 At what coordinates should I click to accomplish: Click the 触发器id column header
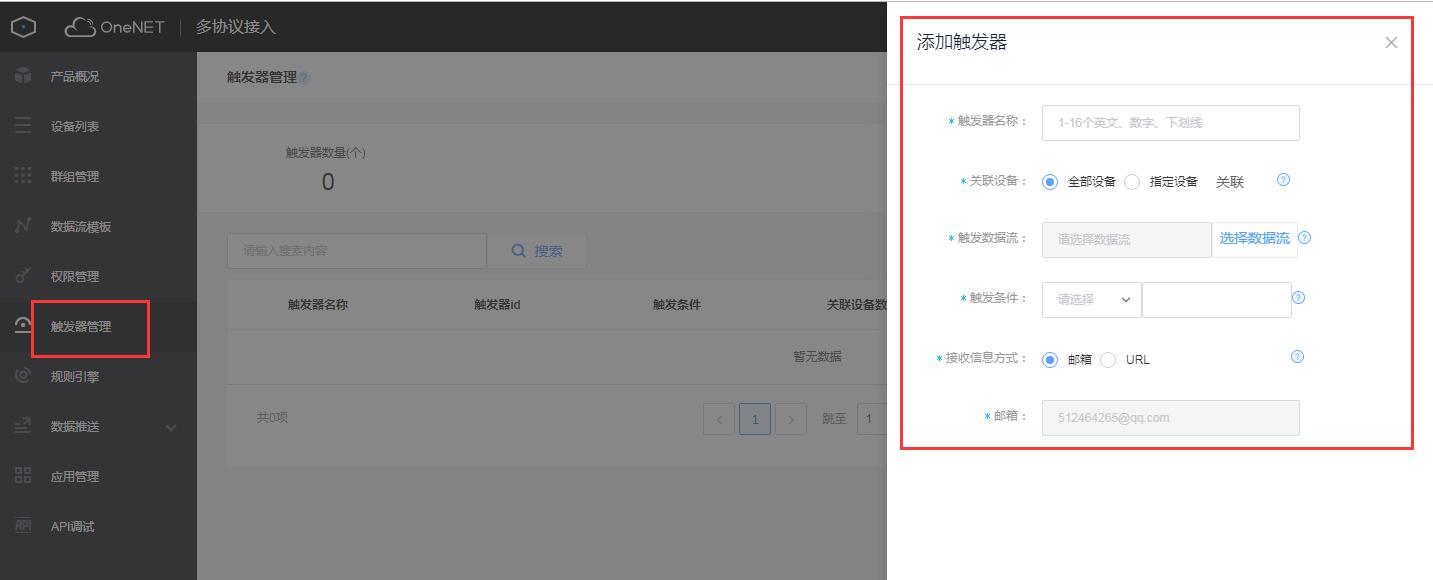(497, 305)
